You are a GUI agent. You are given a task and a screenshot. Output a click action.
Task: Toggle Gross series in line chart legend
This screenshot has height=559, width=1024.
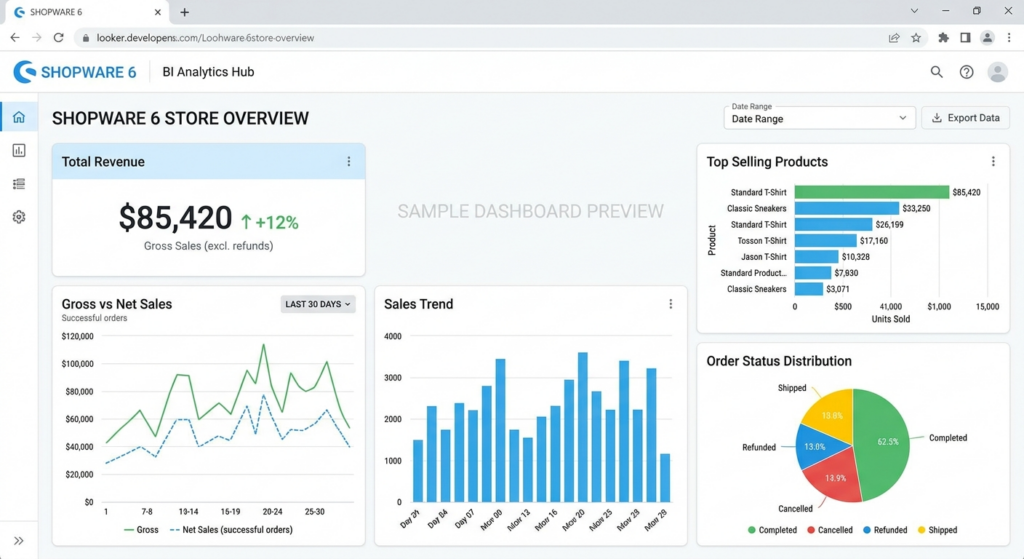(x=141, y=530)
